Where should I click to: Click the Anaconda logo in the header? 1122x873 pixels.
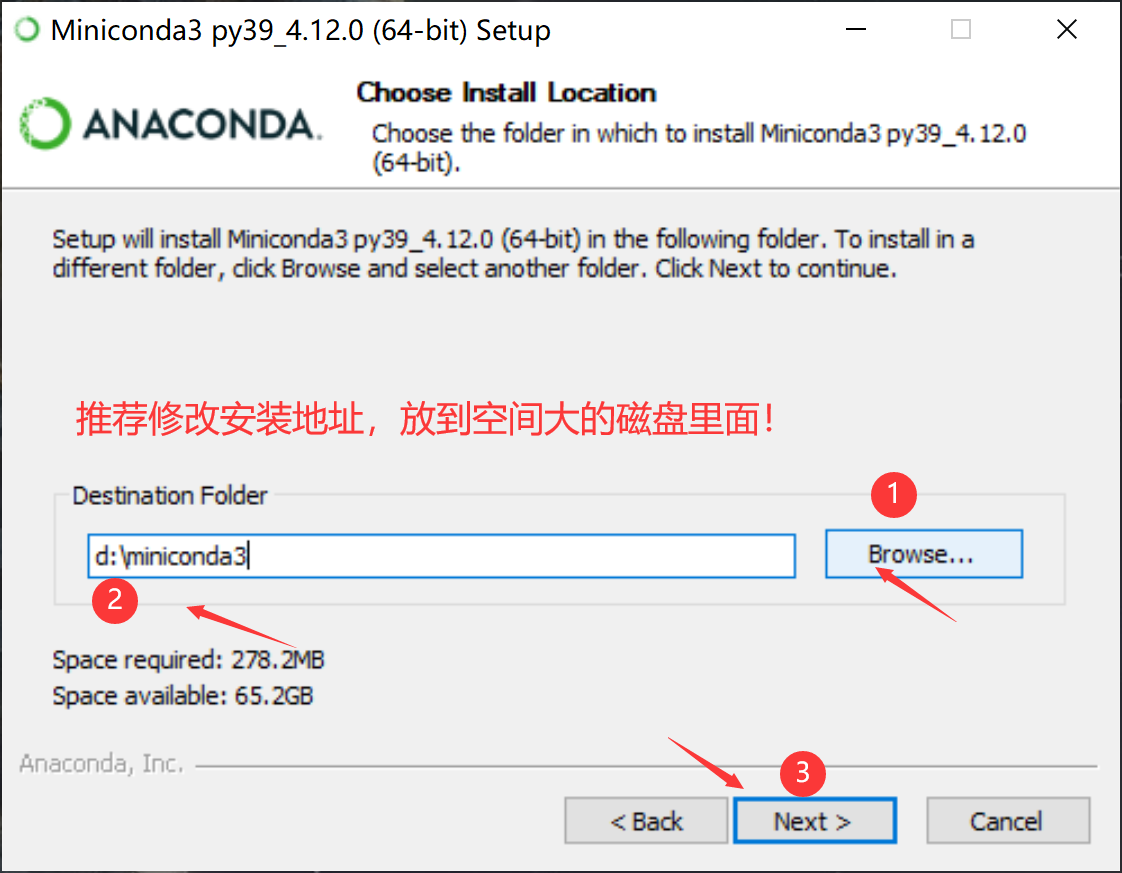[170, 124]
